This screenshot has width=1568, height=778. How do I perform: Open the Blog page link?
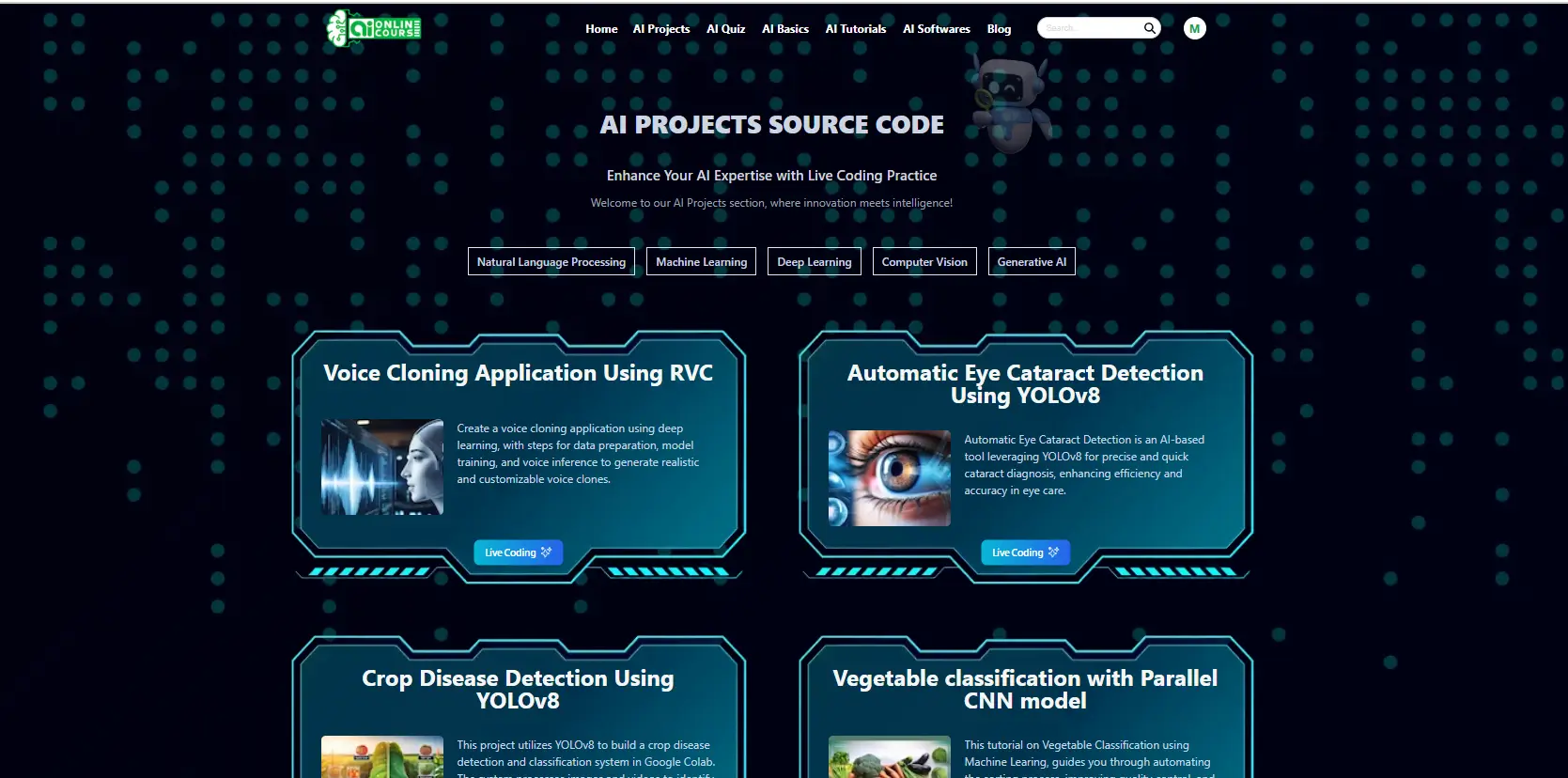click(999, 29)
